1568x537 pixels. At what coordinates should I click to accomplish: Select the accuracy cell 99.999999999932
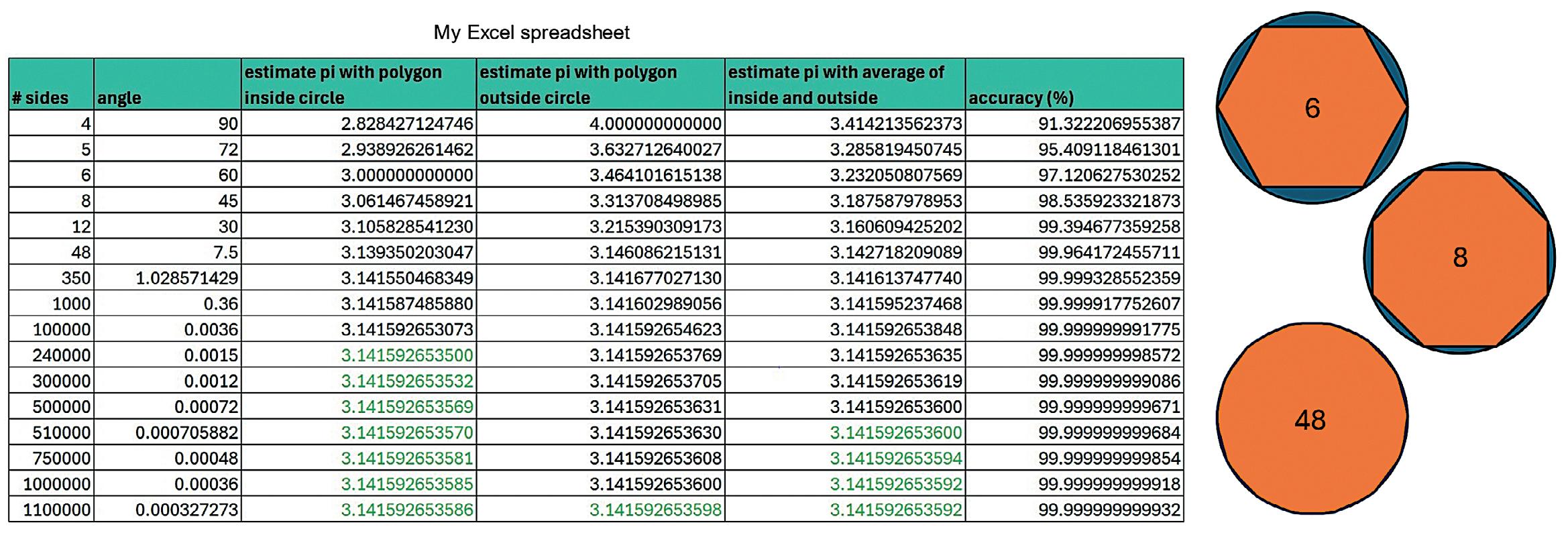[x=1074, y=510]
